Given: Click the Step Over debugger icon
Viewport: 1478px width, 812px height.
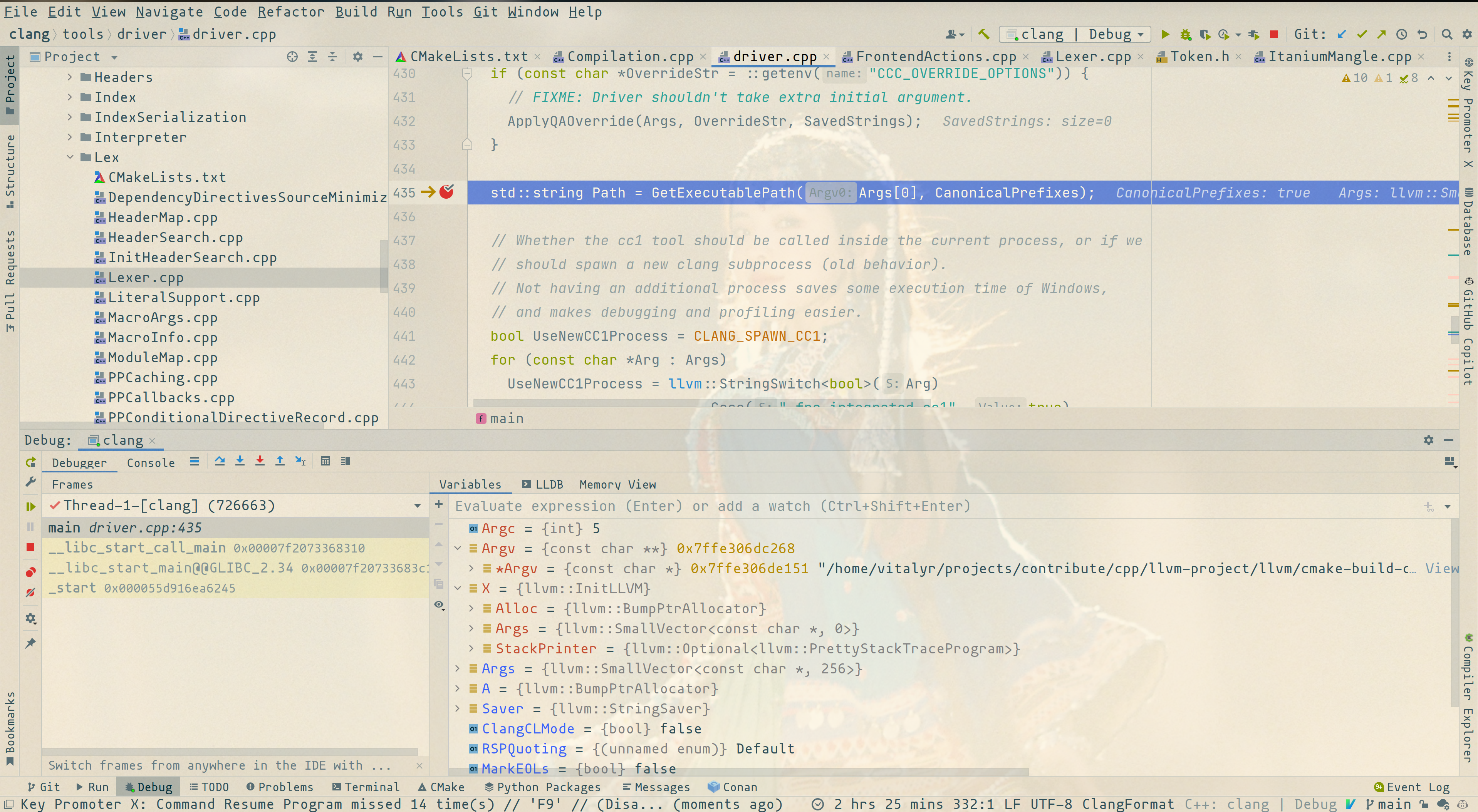Looking at the screenshot, I should (220, 462).
